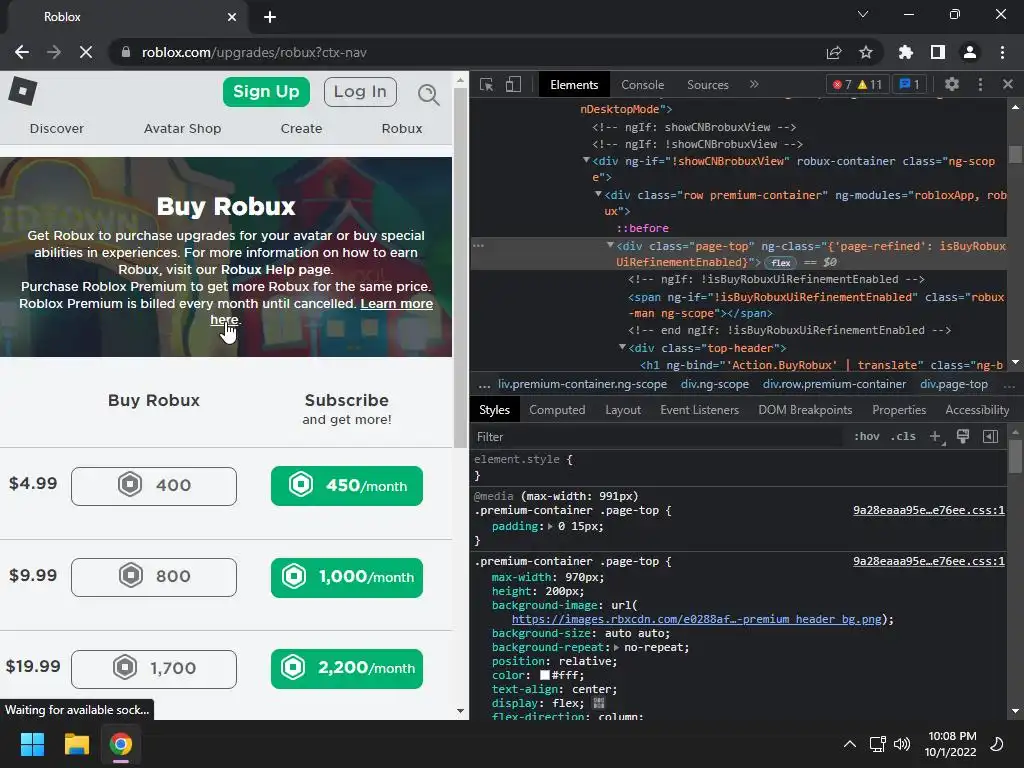
Task: Switch to the Console tab
Action: pyautogui.click(x=642, y=84)
